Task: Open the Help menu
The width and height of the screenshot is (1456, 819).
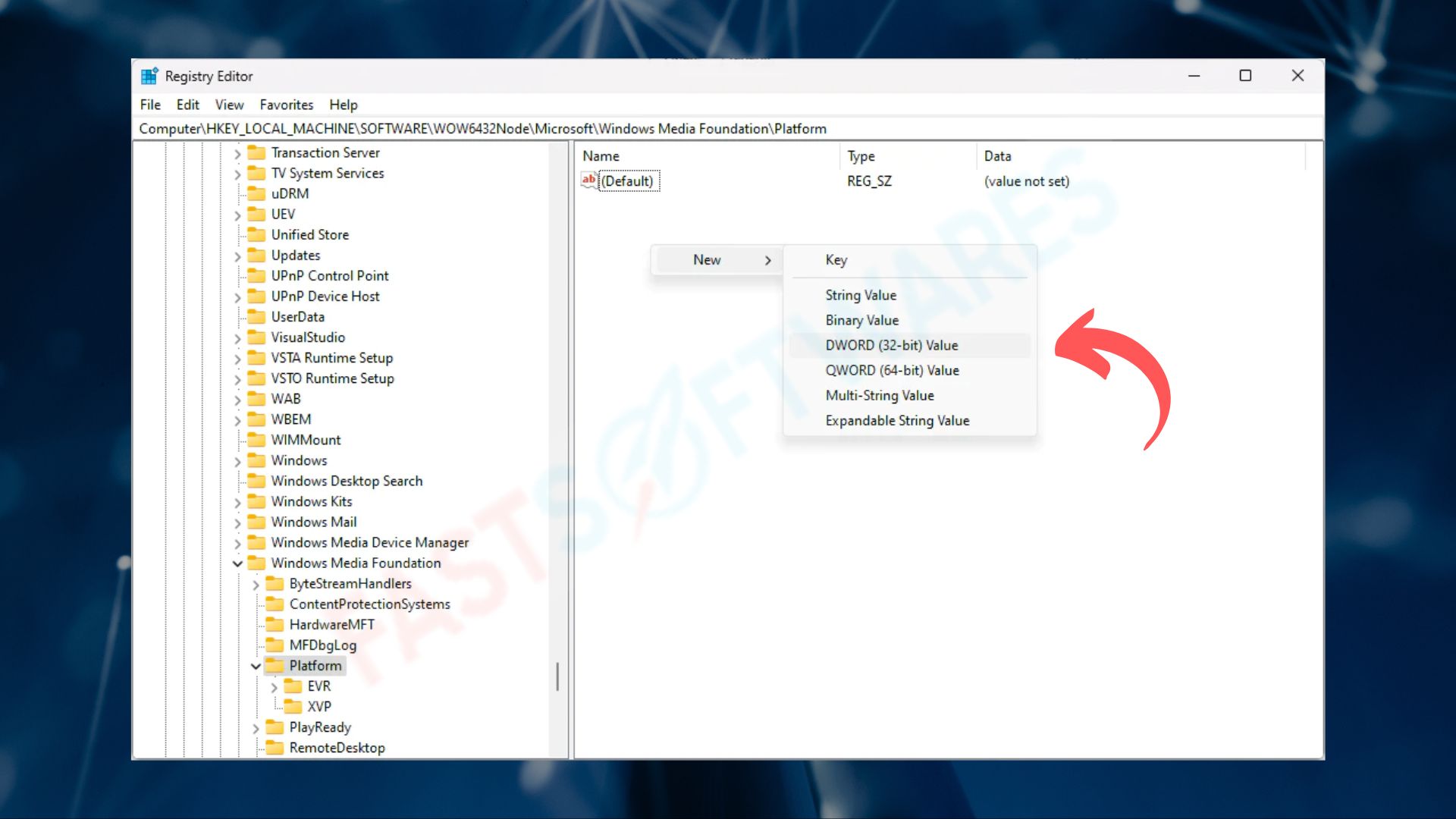Action: (x=343, y=105)
